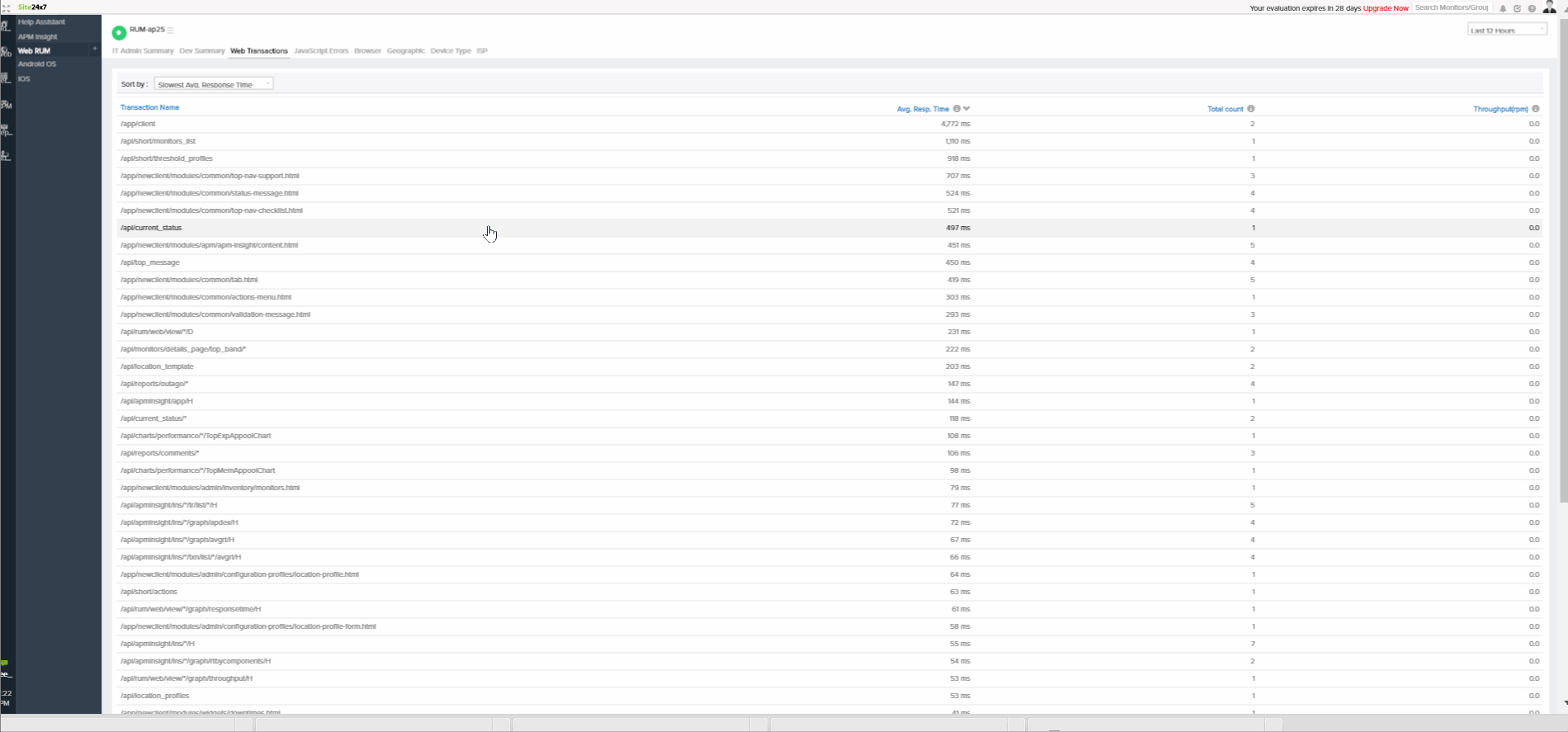Click the info icon next to Total count
Image resolution: width=1568 pixels, height=732 pixels.
pos(1251,109)
